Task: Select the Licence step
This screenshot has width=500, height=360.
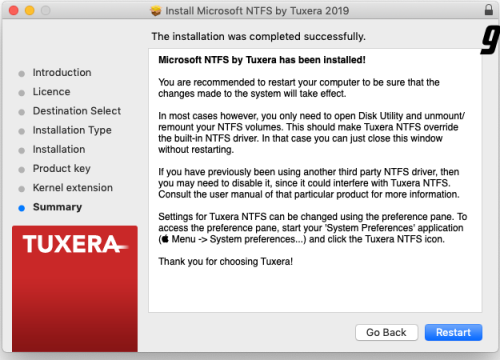Action: pyautogui.click(x=51, y=92)
